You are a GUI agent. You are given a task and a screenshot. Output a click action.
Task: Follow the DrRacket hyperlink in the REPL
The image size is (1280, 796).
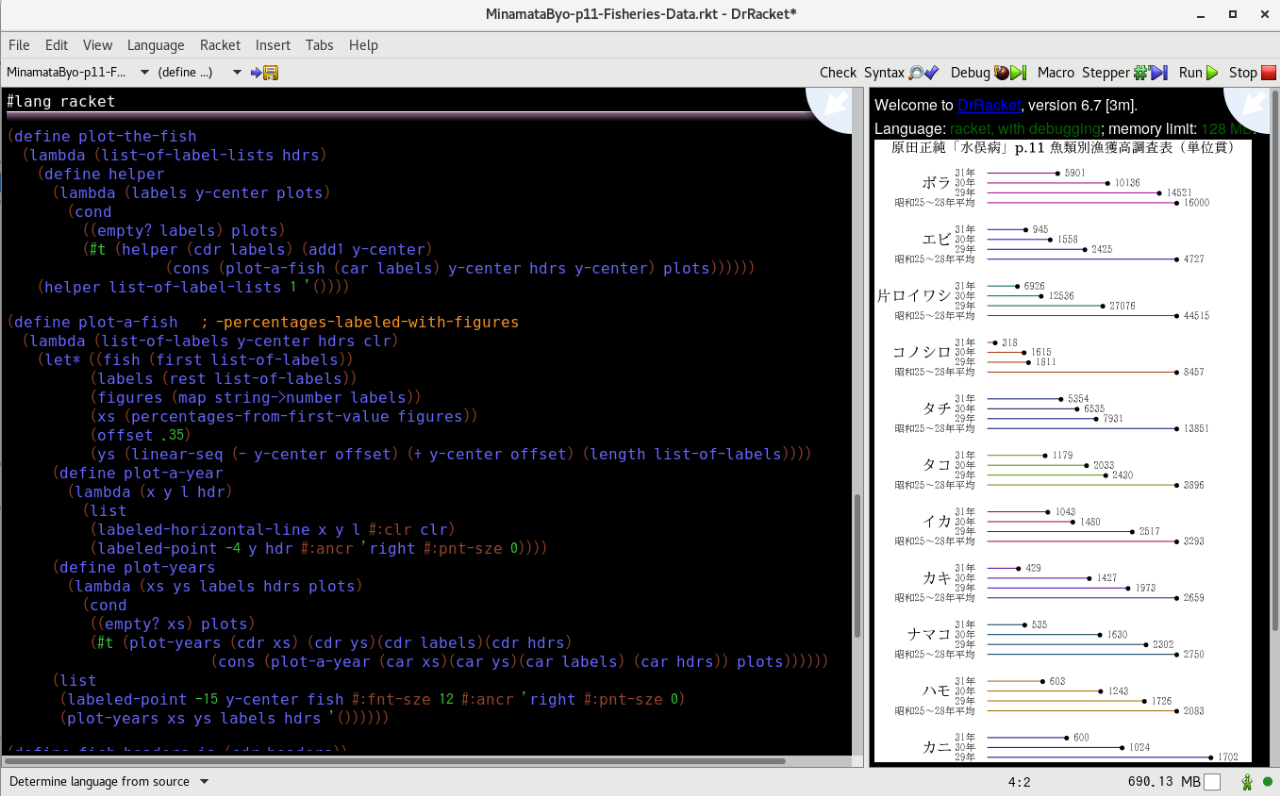[988, 105]
